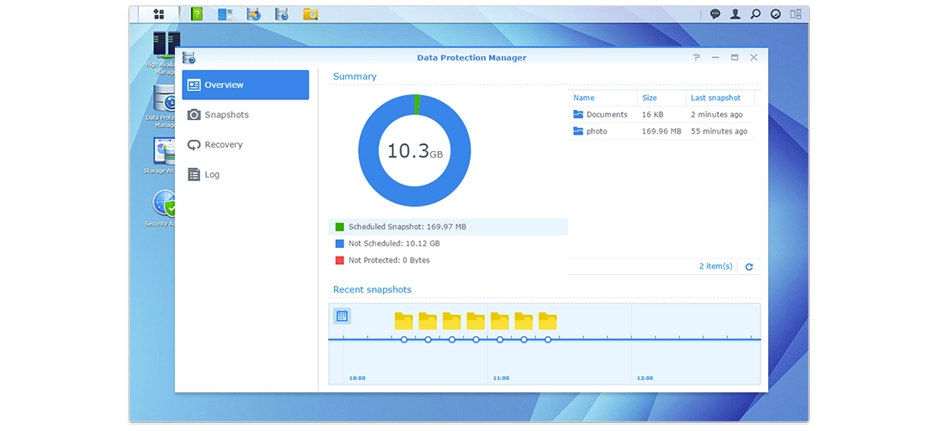Sort list by Name column header
The image size is (938, 431).
[x=602, y=98]
